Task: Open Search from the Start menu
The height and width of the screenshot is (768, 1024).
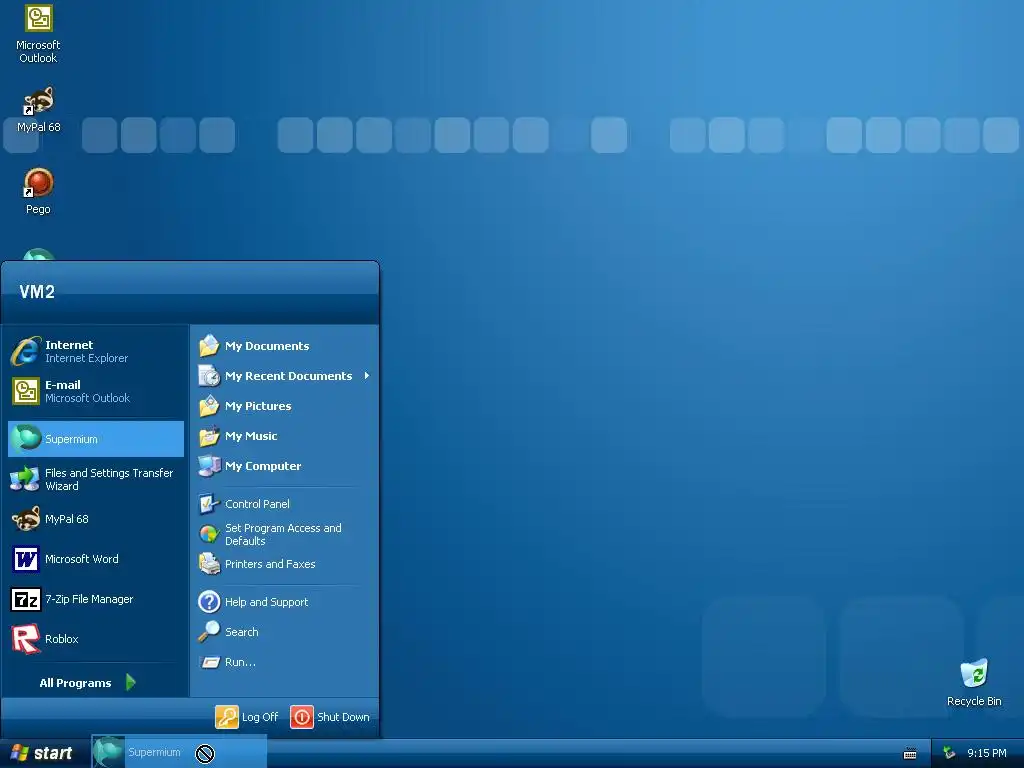Action: pyautogui.click(x=284, y=632)
